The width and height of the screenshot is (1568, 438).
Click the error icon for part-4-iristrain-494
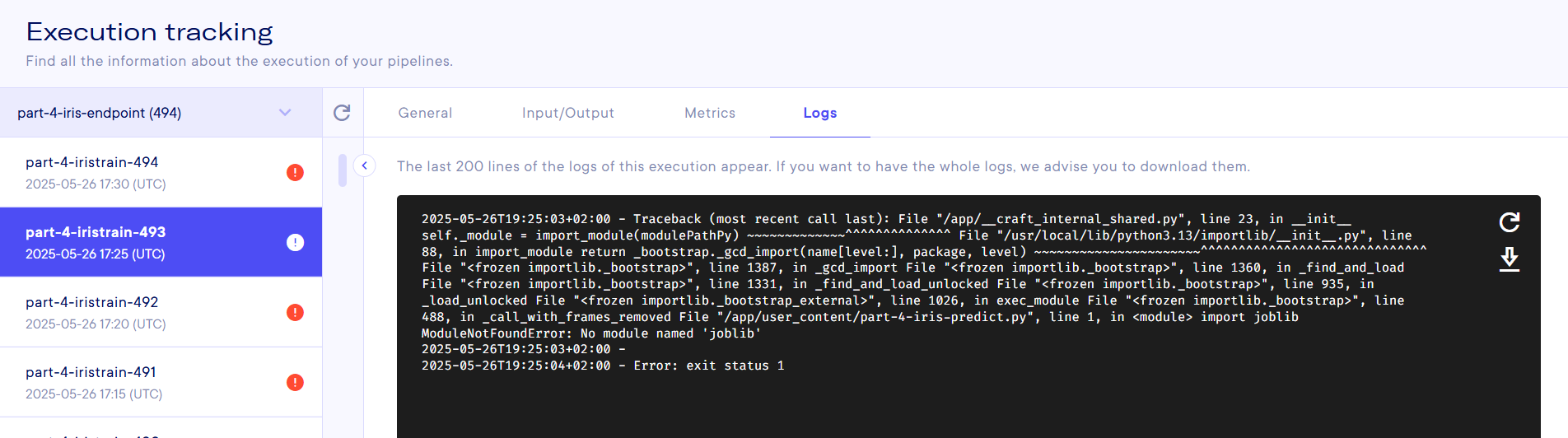(x=295, y=172)
